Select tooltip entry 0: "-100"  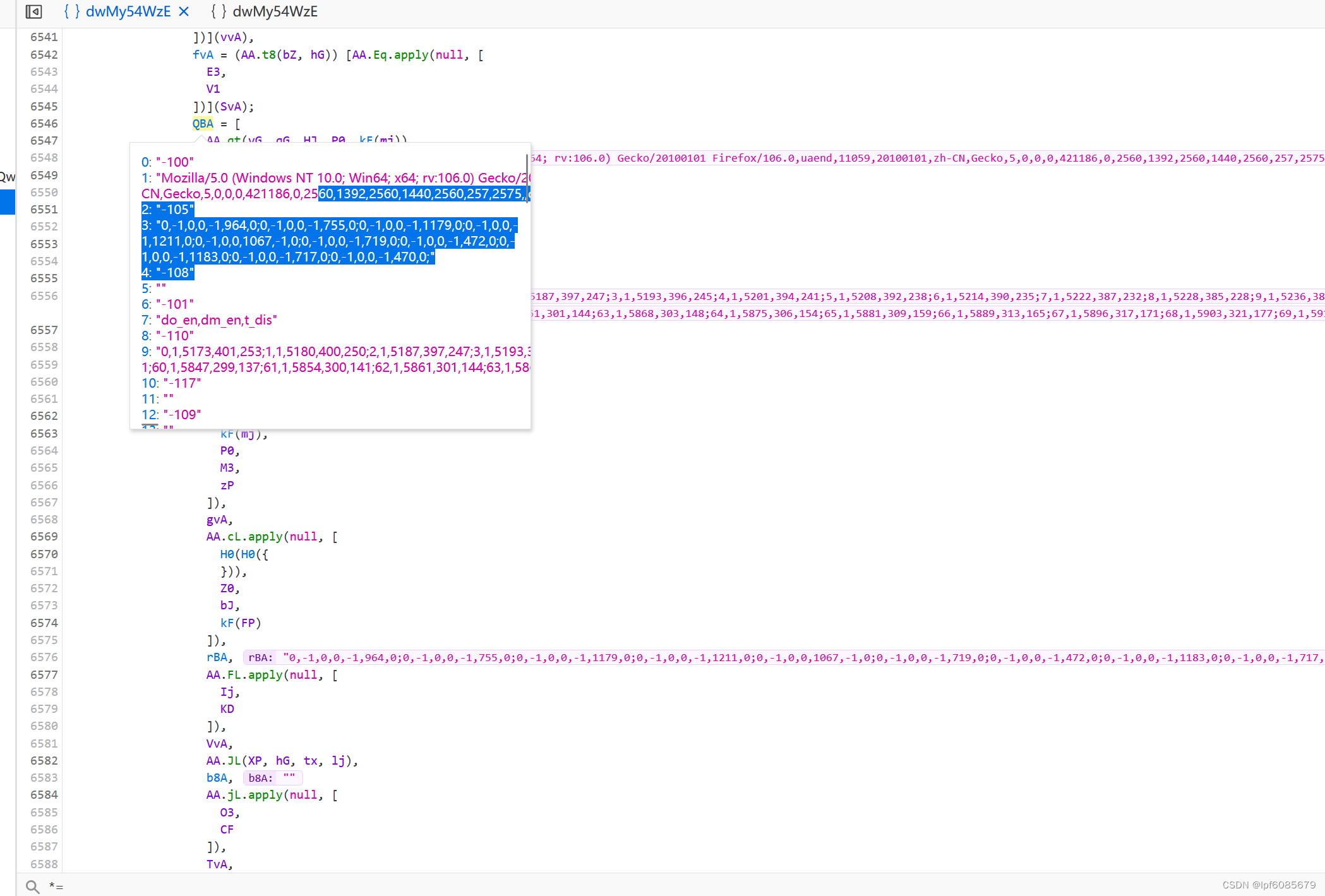[167, 162]
